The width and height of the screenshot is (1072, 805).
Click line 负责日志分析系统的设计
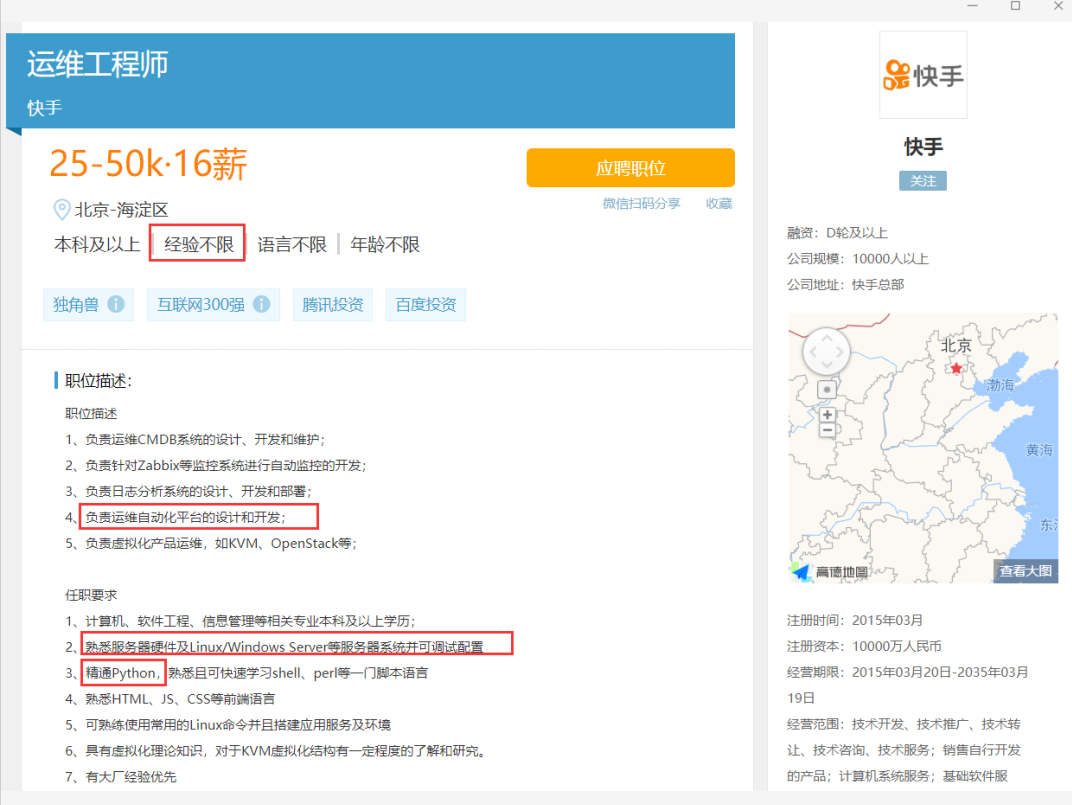coord(188,491)
